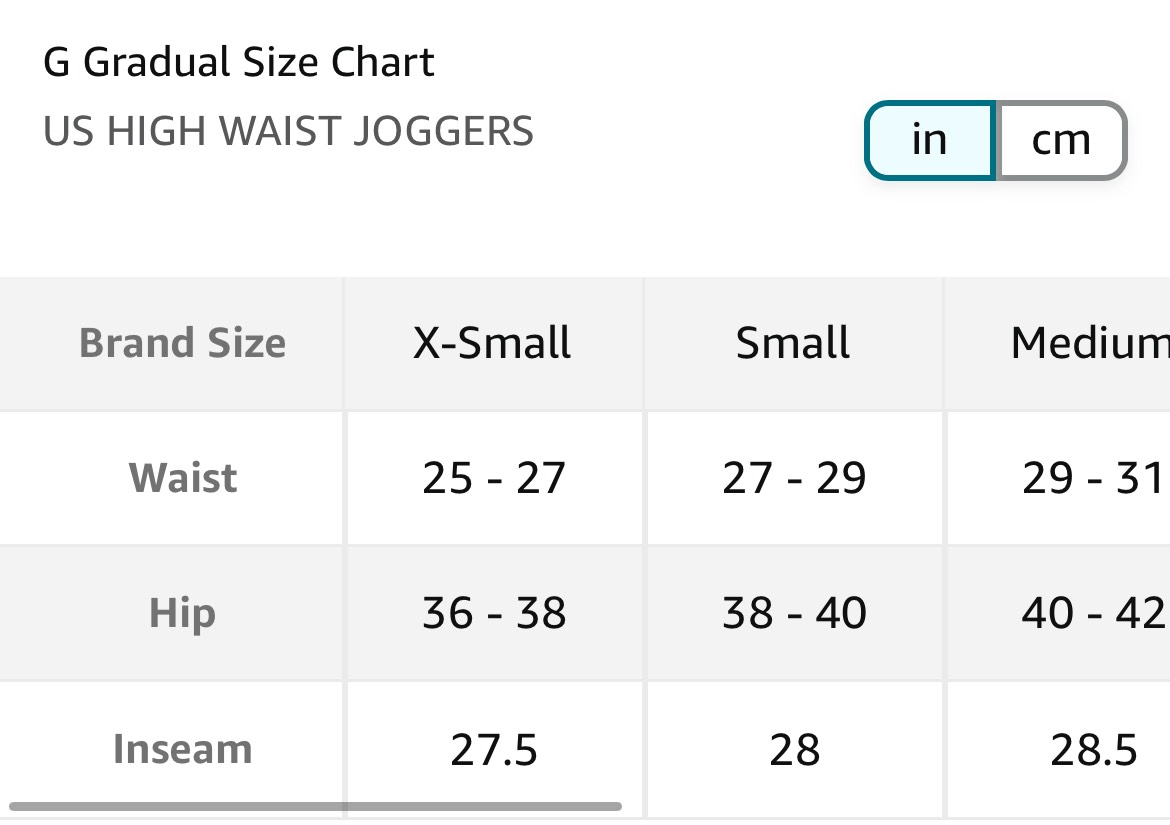This screenshot has width=1170, height=825.
Task: Click Small waist value 27 - 29
Action: click(794, 478)
